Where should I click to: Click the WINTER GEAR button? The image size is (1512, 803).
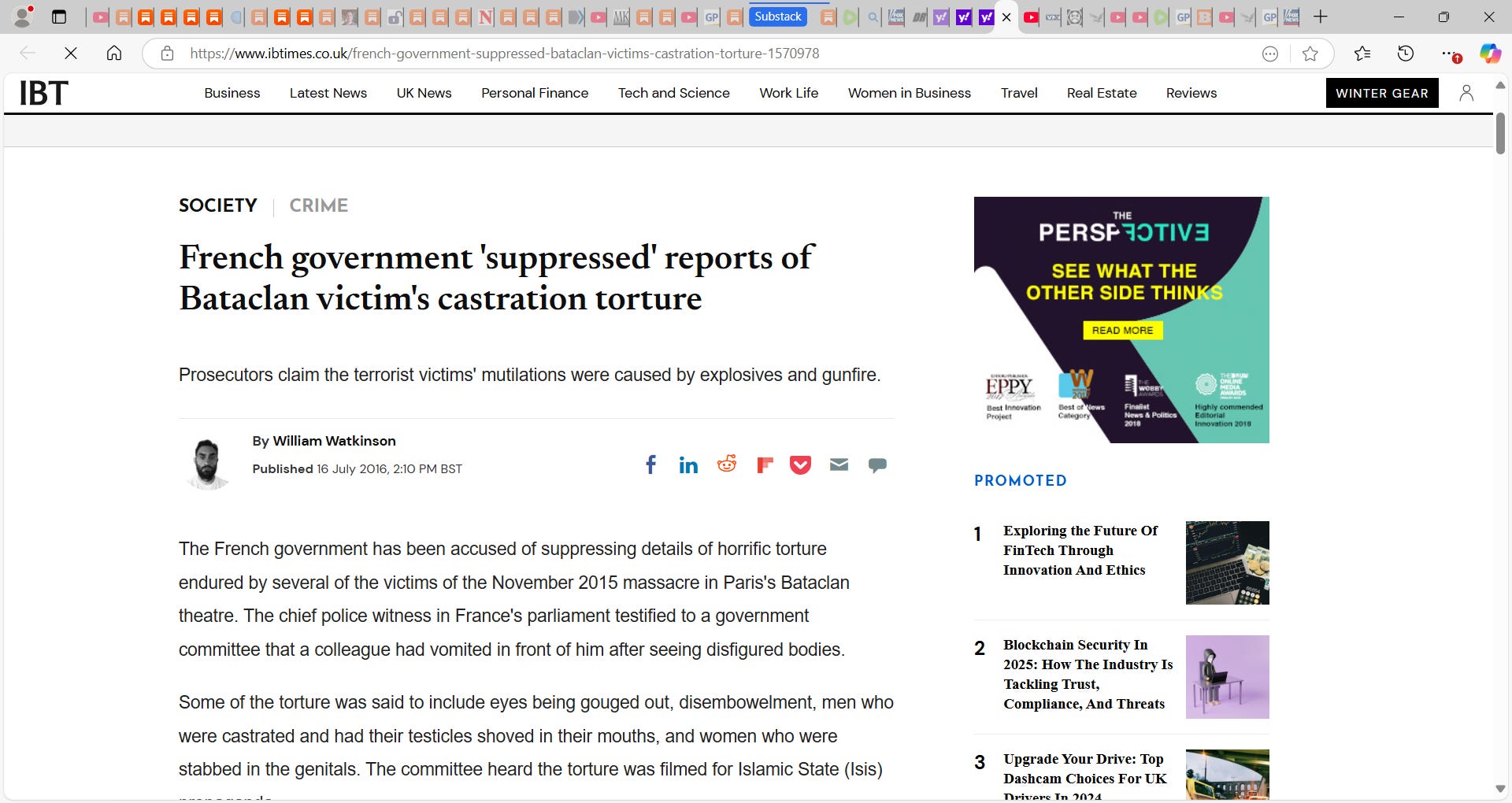pyautogui.click(x=1382, y=93)
